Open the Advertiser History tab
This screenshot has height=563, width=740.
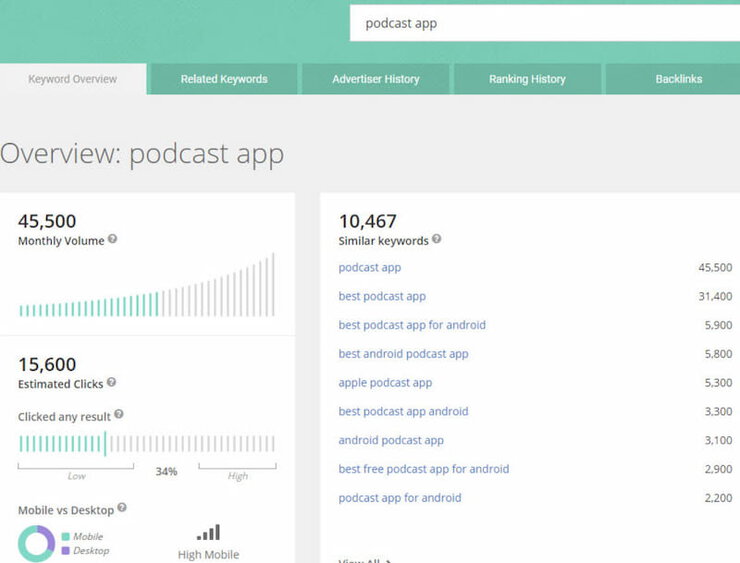click(376, 79)
